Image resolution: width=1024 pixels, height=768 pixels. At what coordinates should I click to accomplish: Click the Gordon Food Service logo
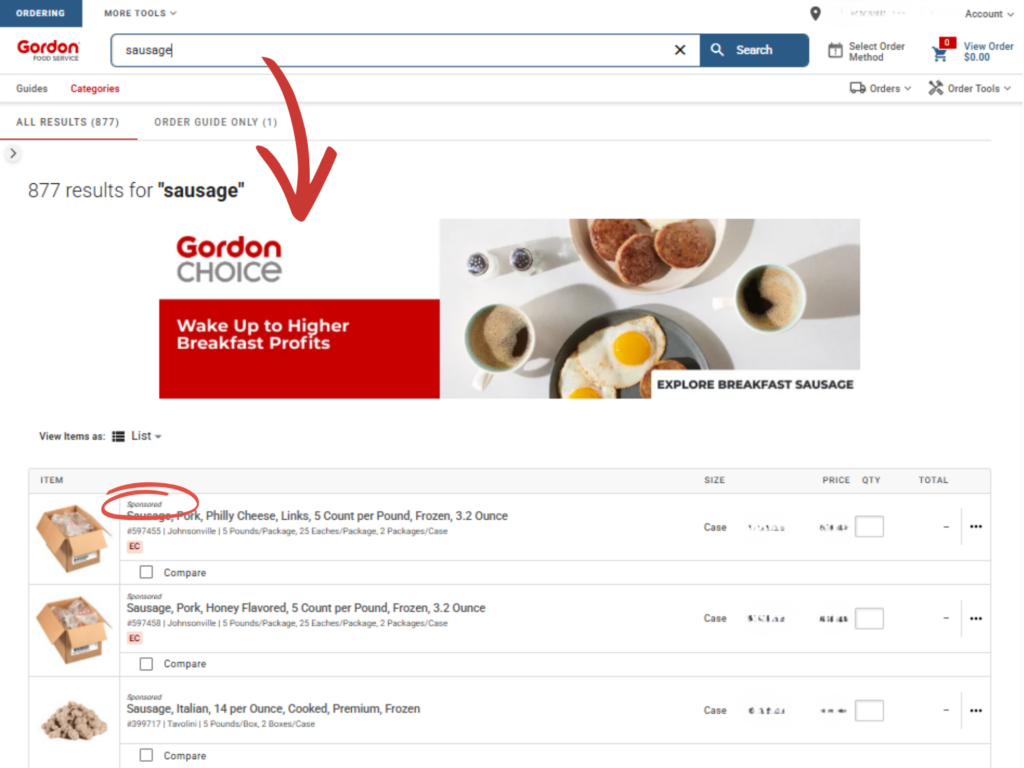click(48, 50)
